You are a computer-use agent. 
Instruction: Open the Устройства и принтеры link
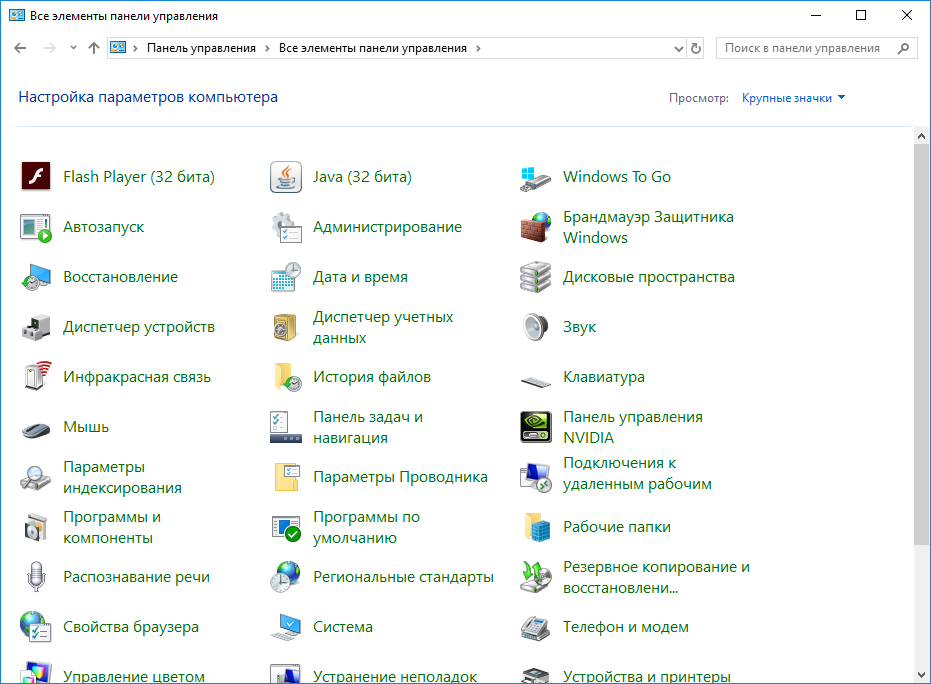(647, 676)
